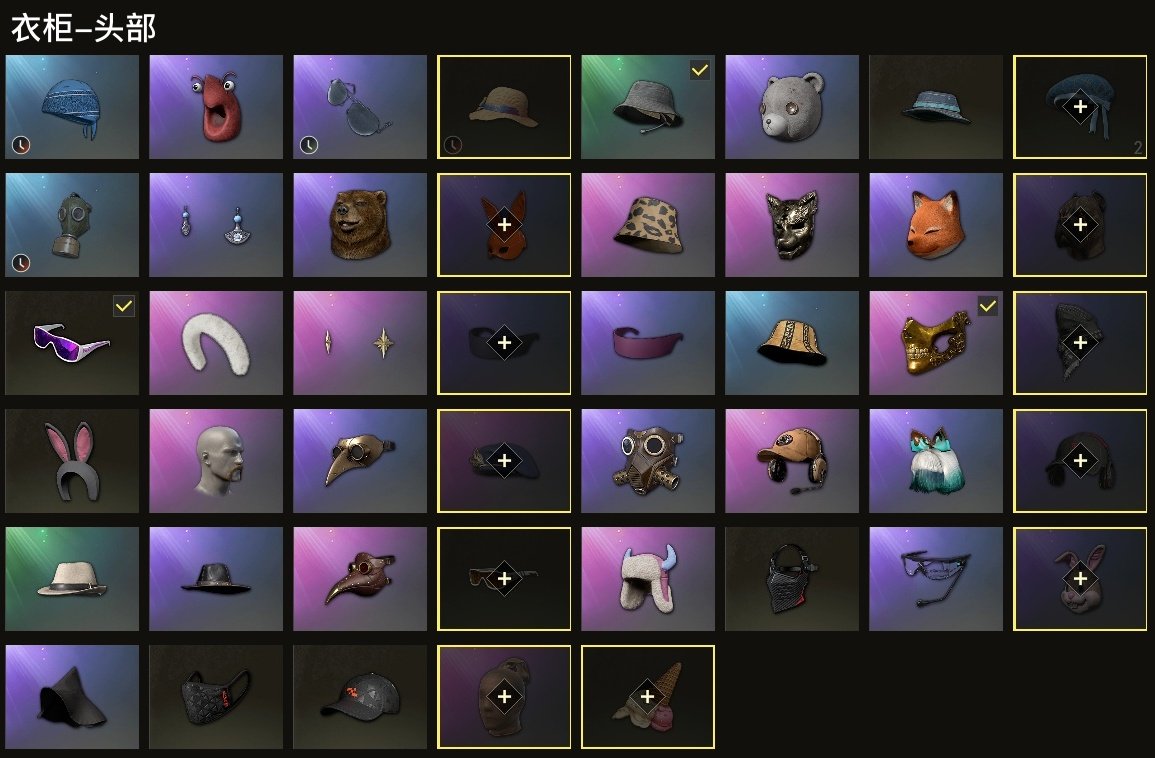This screenshot has width=1155, height=758.
Task: Click timer icon on aviator sunglasses
Action: pos(309,145)
